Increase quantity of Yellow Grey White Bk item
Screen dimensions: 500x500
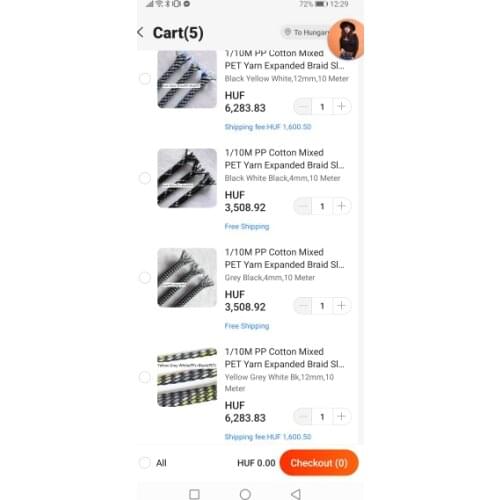341,416
